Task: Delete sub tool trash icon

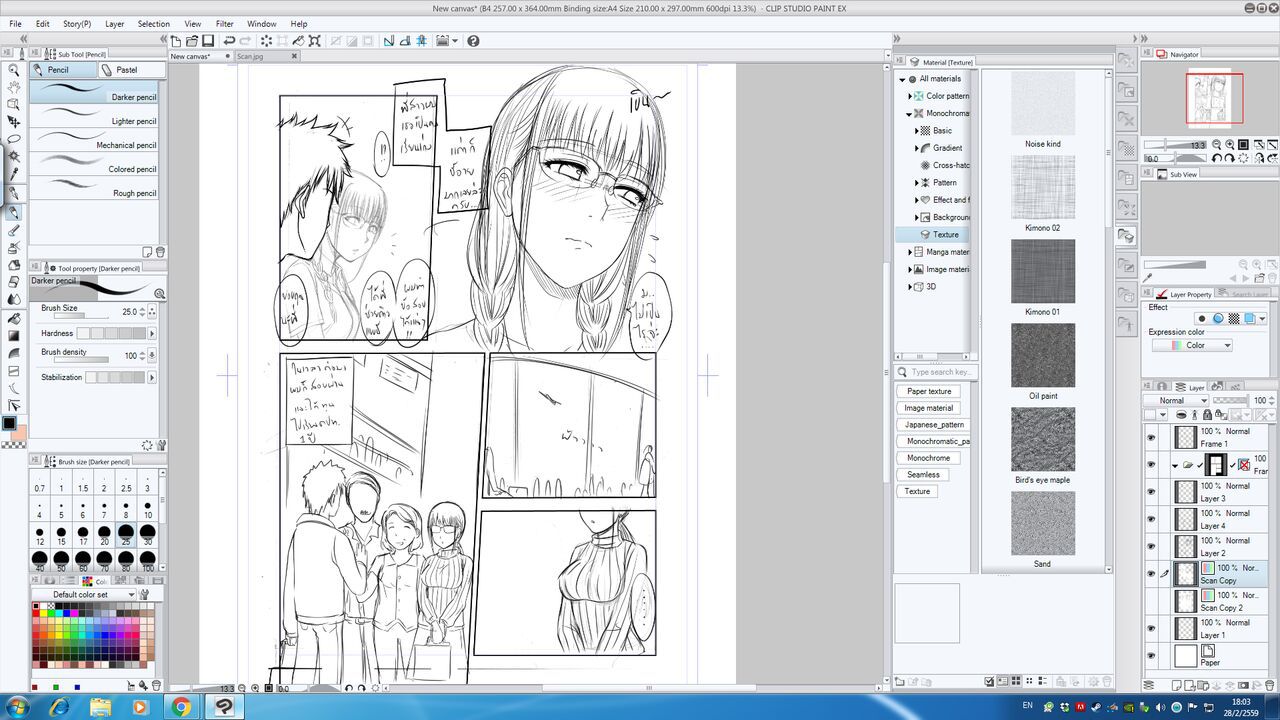Action: click(160, 252)
